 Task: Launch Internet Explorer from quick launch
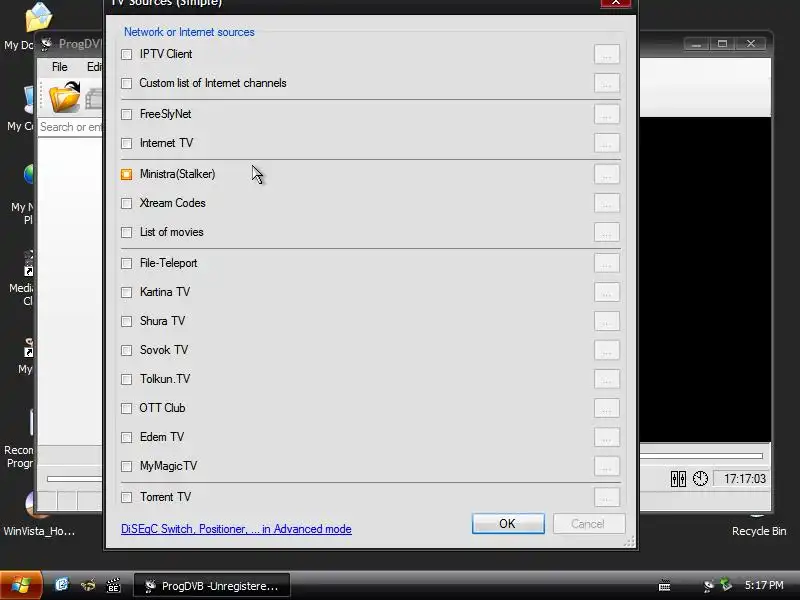(x=62, y=585)
